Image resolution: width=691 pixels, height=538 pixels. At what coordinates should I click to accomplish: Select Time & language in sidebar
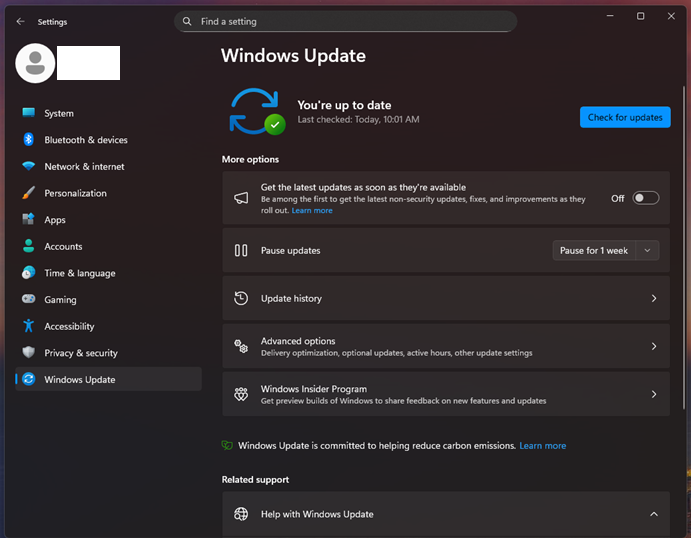coord(108,273)
